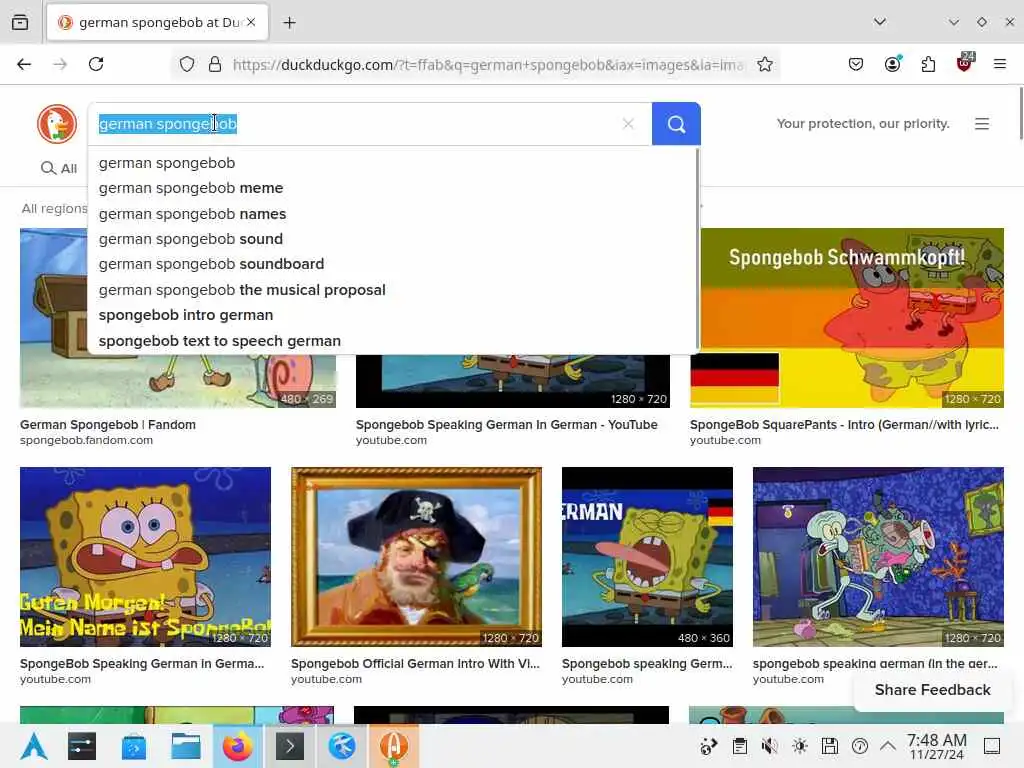
Task: Open the Arch Linux application launcher
Action: pos(33,746)
